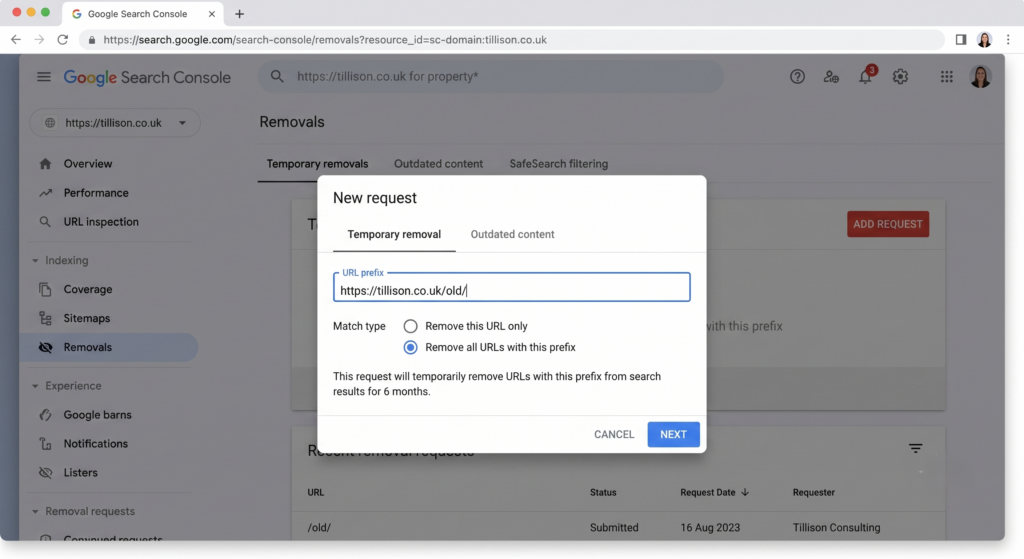Click the inspect URL search field
Image resolution: width=1024 pixels, height=559 pixels.
coord(490,76)
